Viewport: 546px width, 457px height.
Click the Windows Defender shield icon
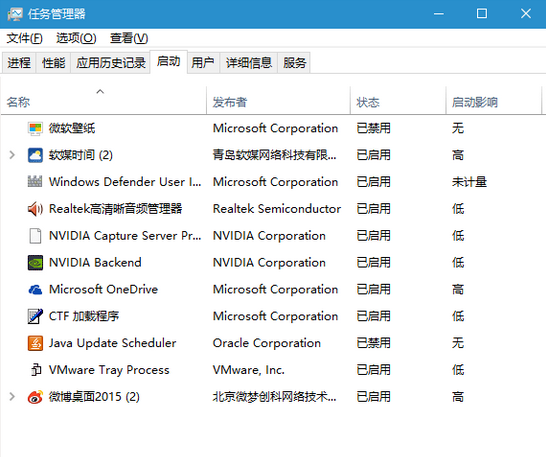click(35, 181)
